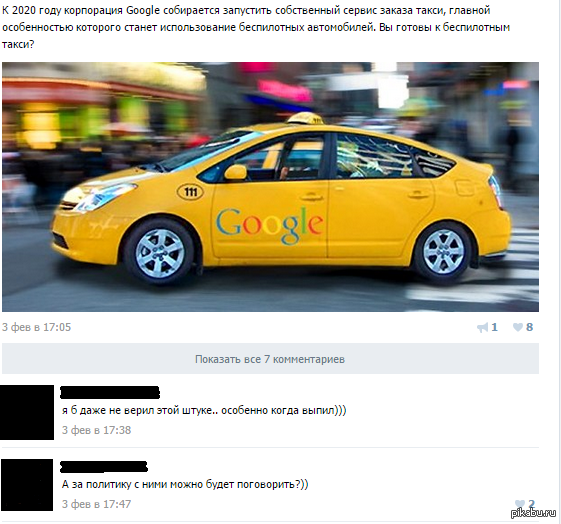Like the politics comment heart icon
The width and height of the screenshot is (561, 524).
tap(519, 504)
